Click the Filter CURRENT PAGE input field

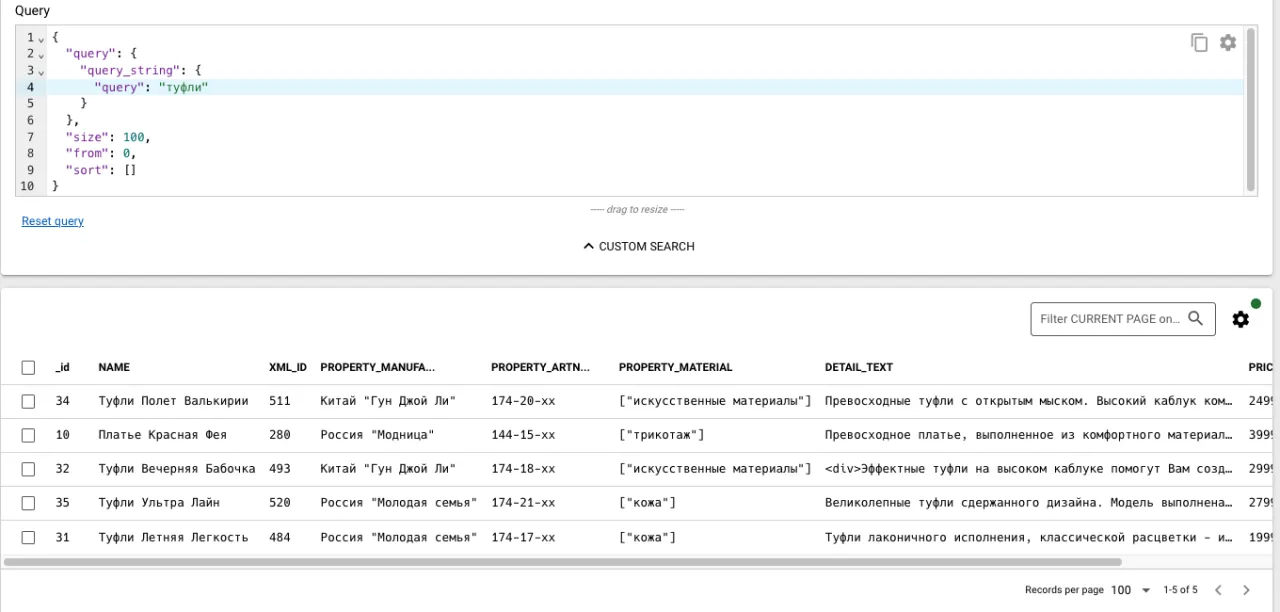point(1109,319)
